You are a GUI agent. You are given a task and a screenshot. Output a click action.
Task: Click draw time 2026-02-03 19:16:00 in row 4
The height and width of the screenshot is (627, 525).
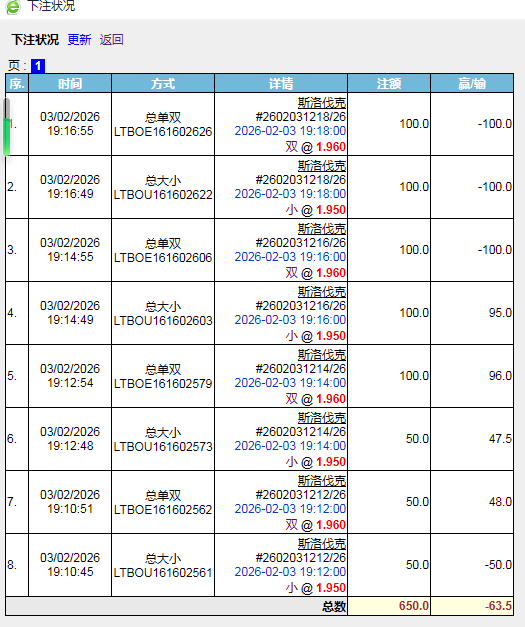click(290, 320)
